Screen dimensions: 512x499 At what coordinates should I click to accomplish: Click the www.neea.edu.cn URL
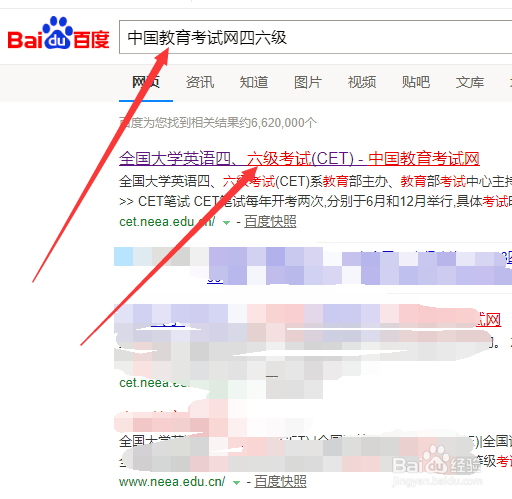click(x=172, y=482)
